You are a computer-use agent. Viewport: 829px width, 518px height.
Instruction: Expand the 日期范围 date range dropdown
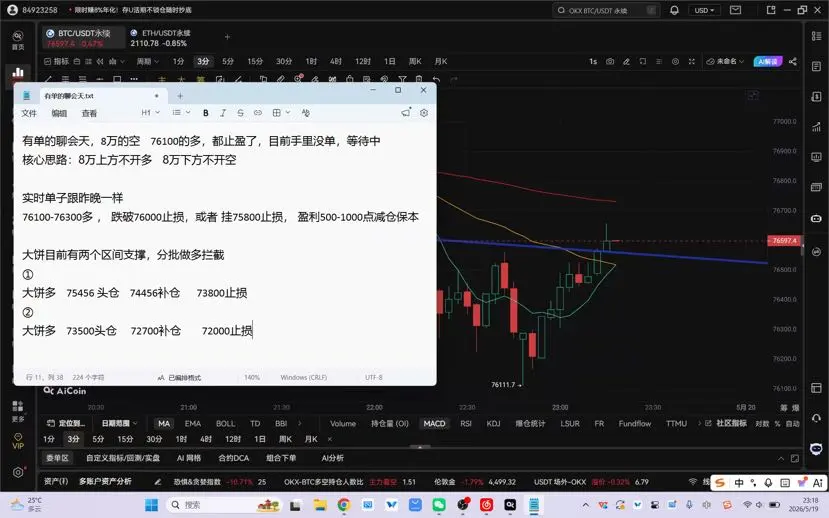pyautogui.click(x=119, y=423)
